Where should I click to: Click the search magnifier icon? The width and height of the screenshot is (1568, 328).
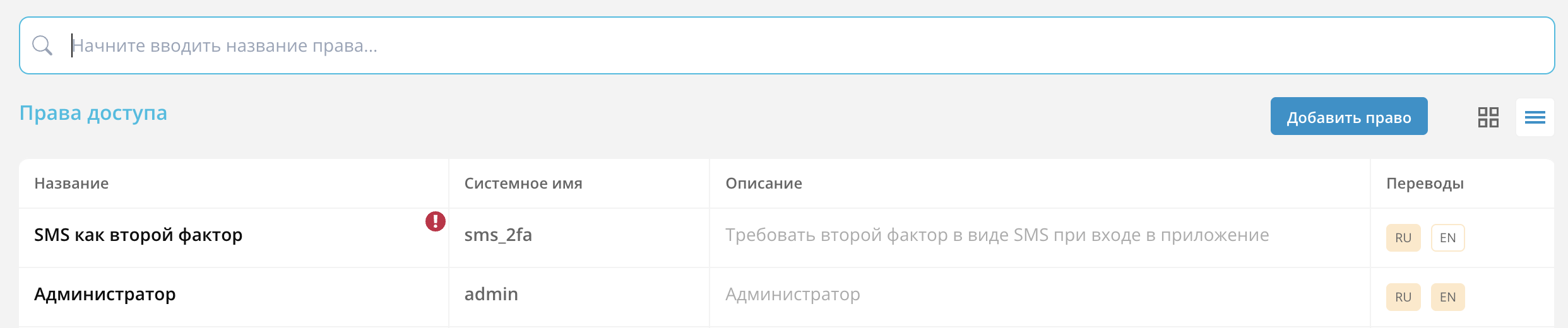42,45
